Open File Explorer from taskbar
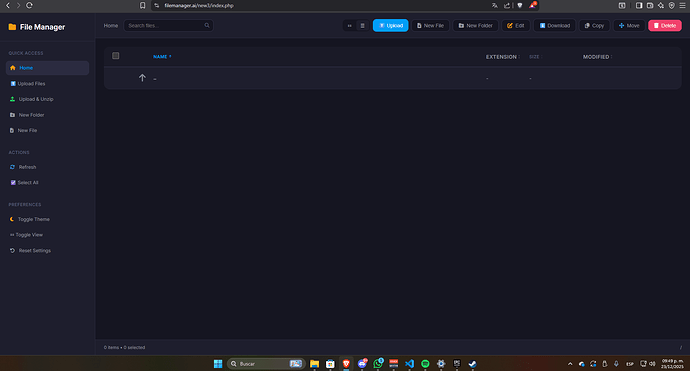The width and height of the screenshot is (690, 371). coord(314,364)
